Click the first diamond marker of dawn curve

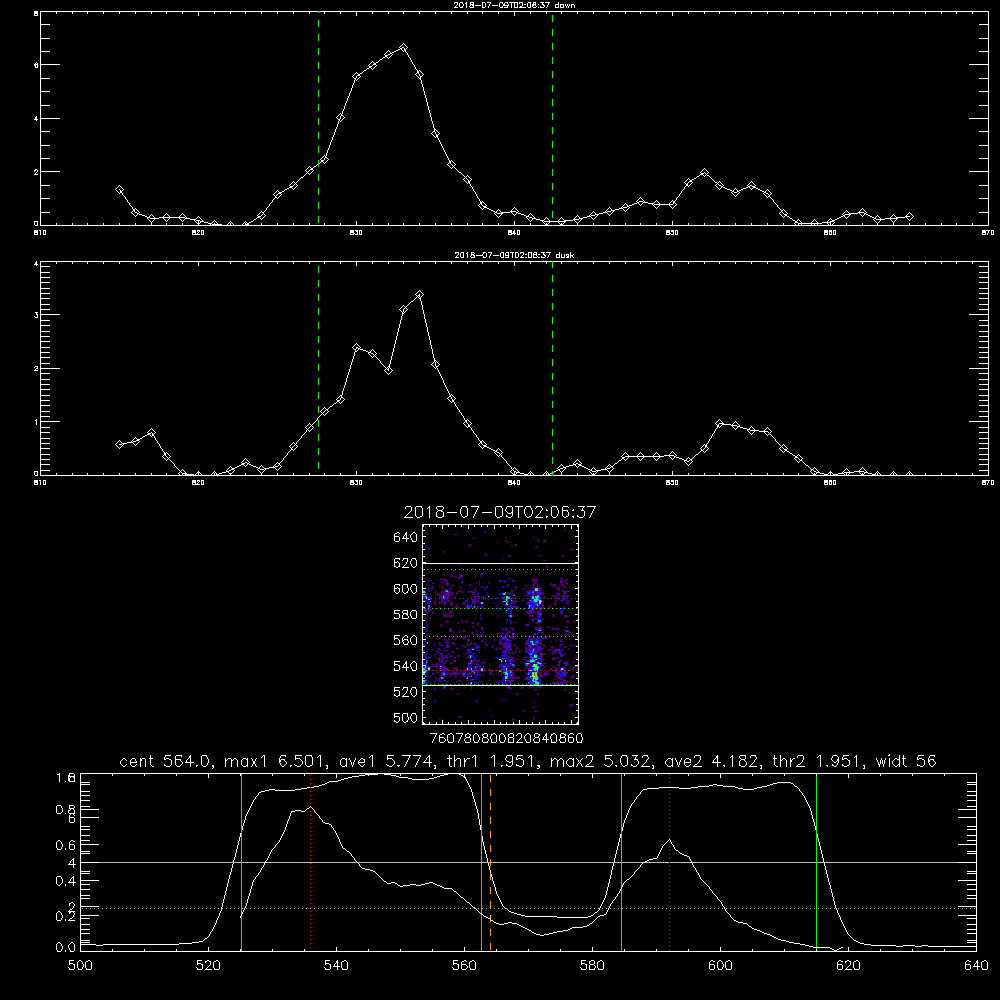click(x=119, y=189)
